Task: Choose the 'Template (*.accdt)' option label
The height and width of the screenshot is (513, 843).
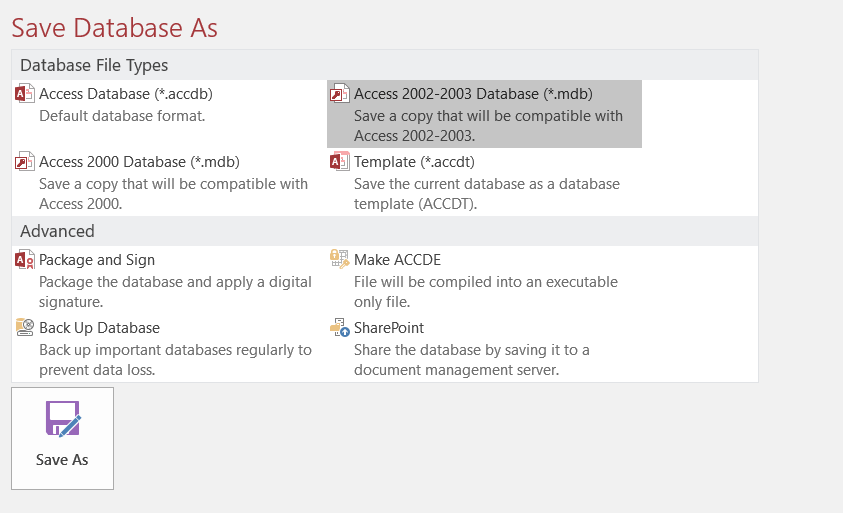Action: (x=414, y=162)
